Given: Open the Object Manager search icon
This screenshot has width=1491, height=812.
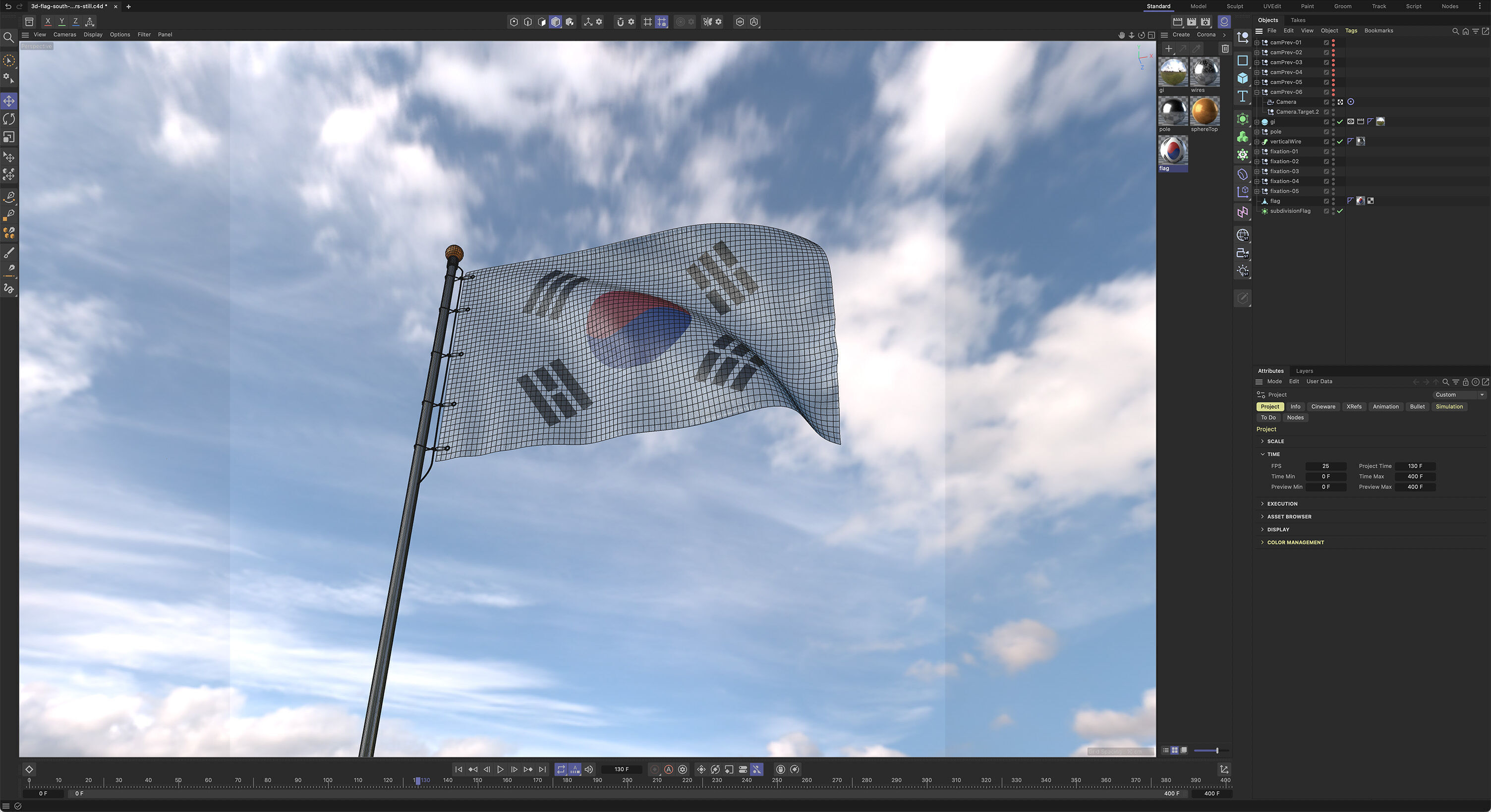Looking at the screenshot, I should [1455, 31].
